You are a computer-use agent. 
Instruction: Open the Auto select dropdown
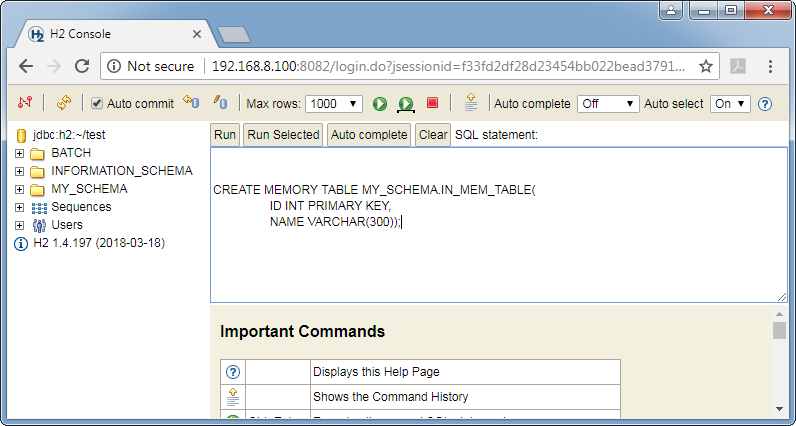coord(729,104)
